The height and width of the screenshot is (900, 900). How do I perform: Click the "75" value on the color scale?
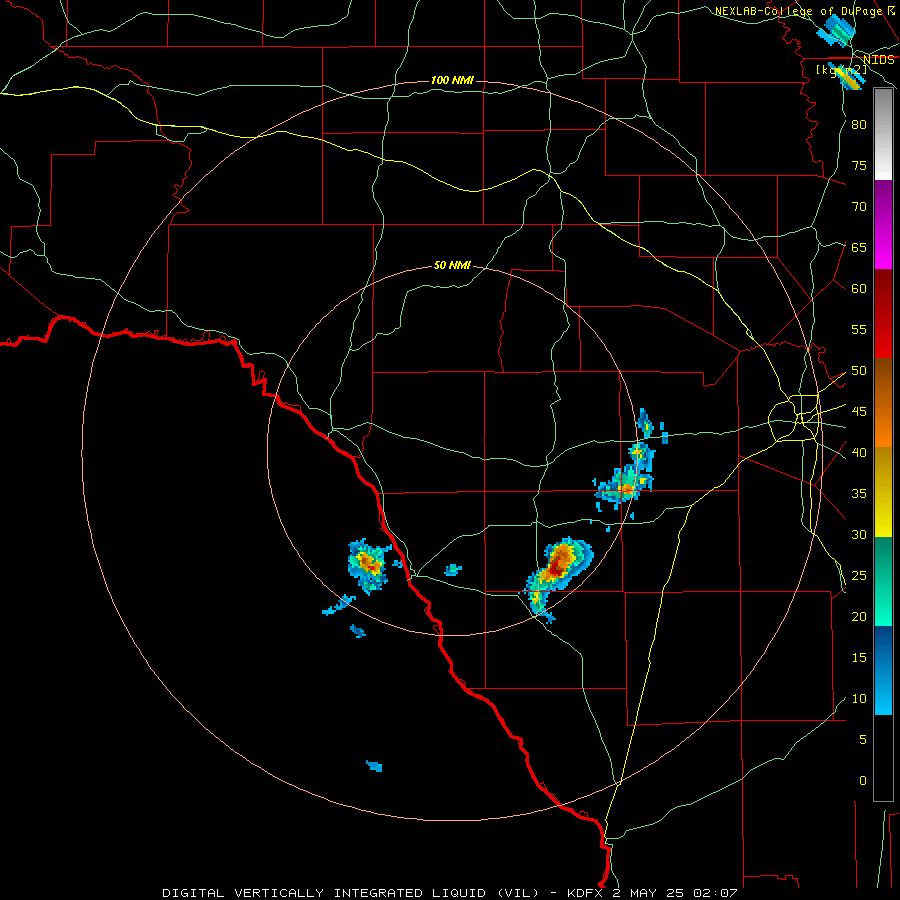(859, 166)
